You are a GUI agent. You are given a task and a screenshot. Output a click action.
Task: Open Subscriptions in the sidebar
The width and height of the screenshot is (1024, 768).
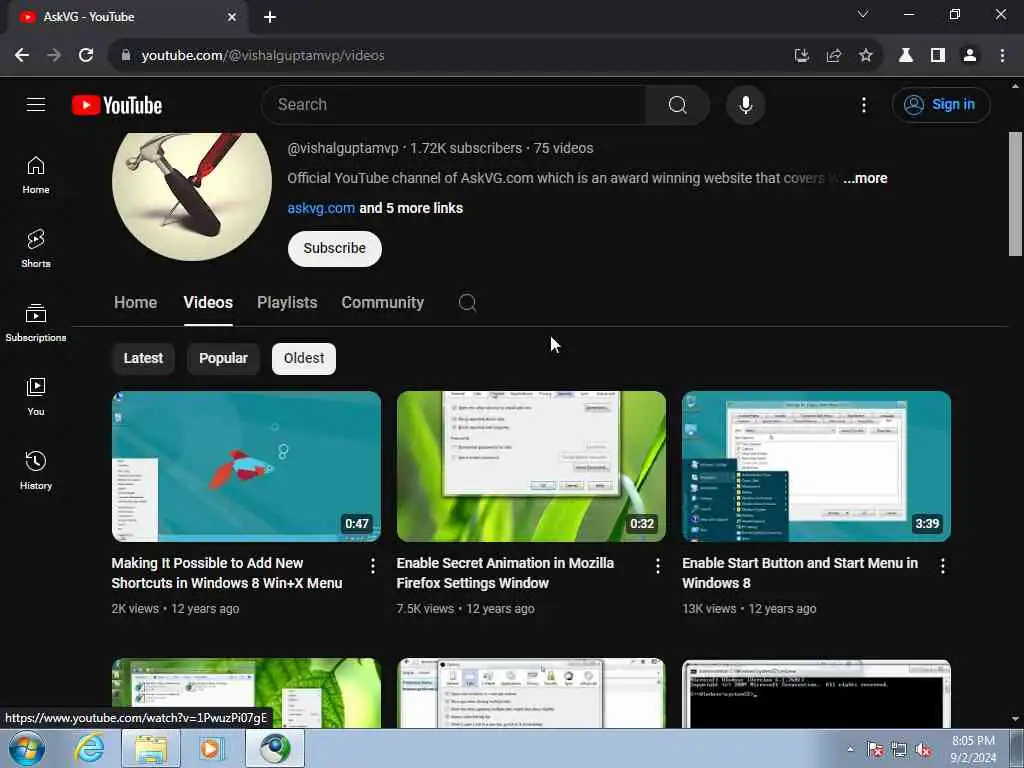point(36,323)
